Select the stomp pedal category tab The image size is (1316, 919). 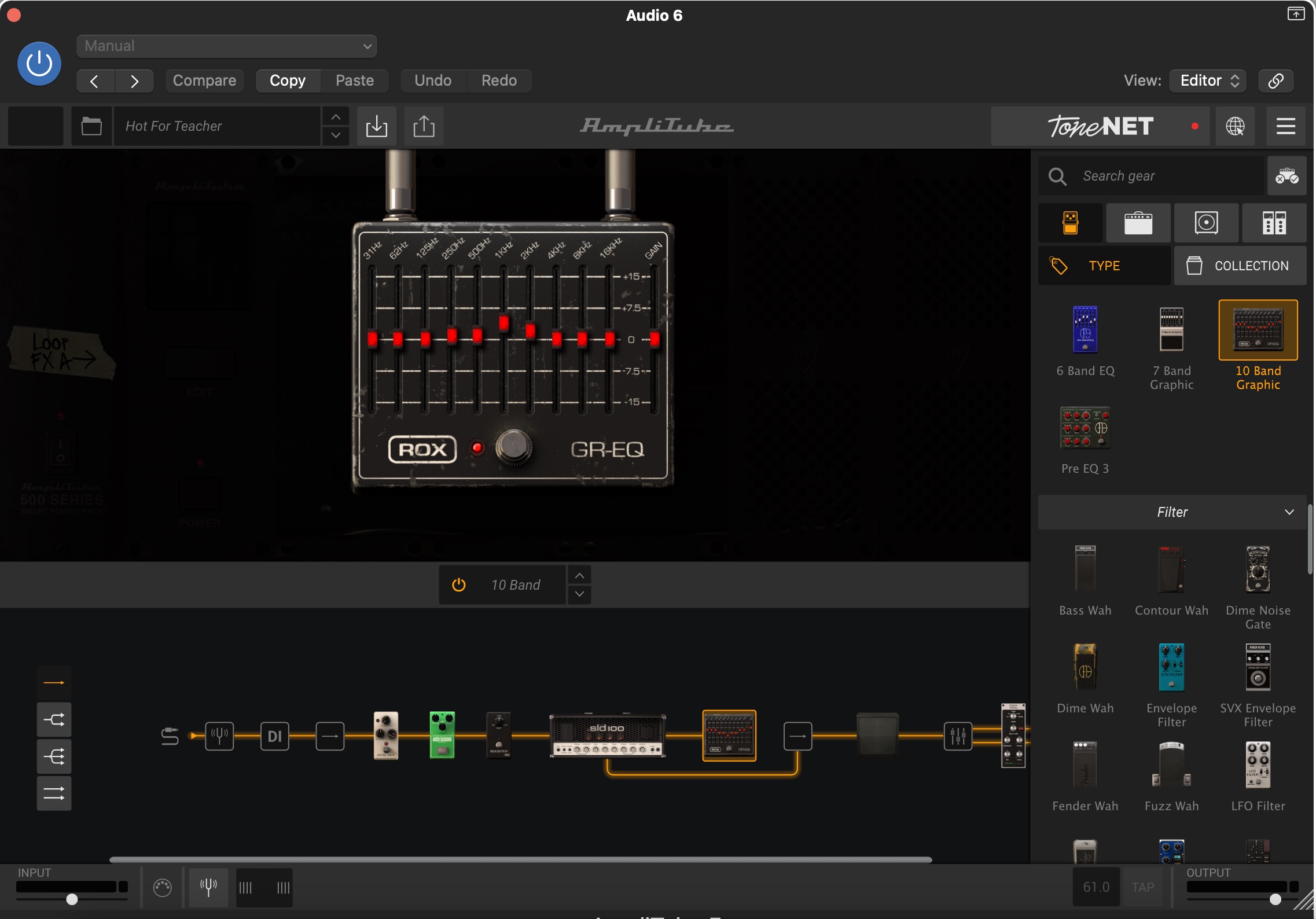point(1070,223)
